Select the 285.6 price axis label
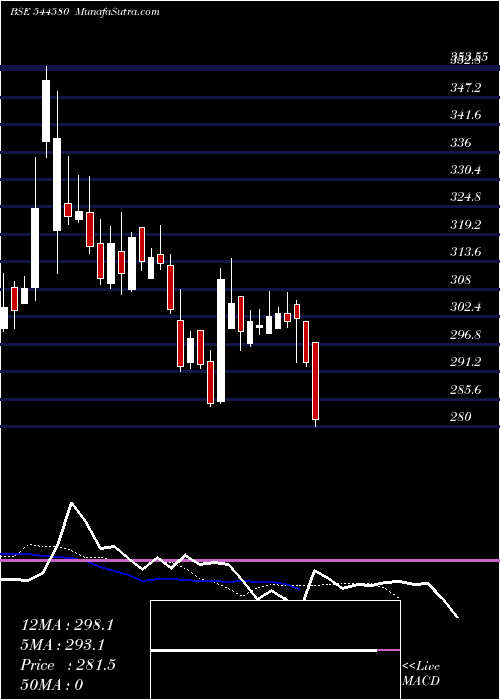This screenshot has width=500, height=700. 466,390
